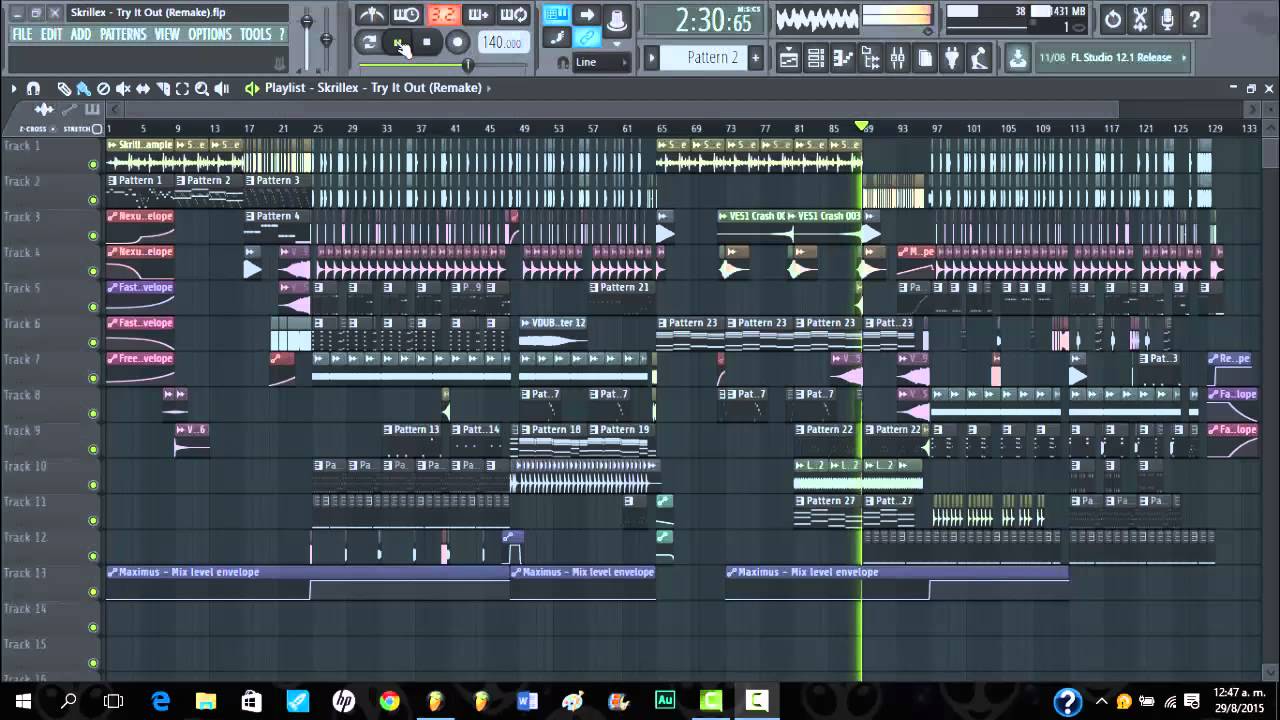Open the PATTERNS menu

pos(123,35)
